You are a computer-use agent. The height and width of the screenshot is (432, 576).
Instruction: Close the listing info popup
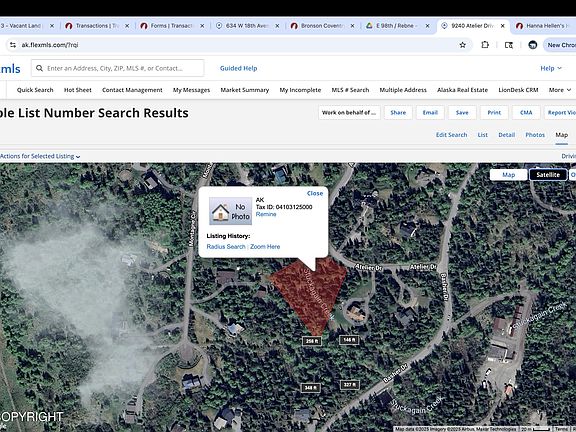click(315, 193)
